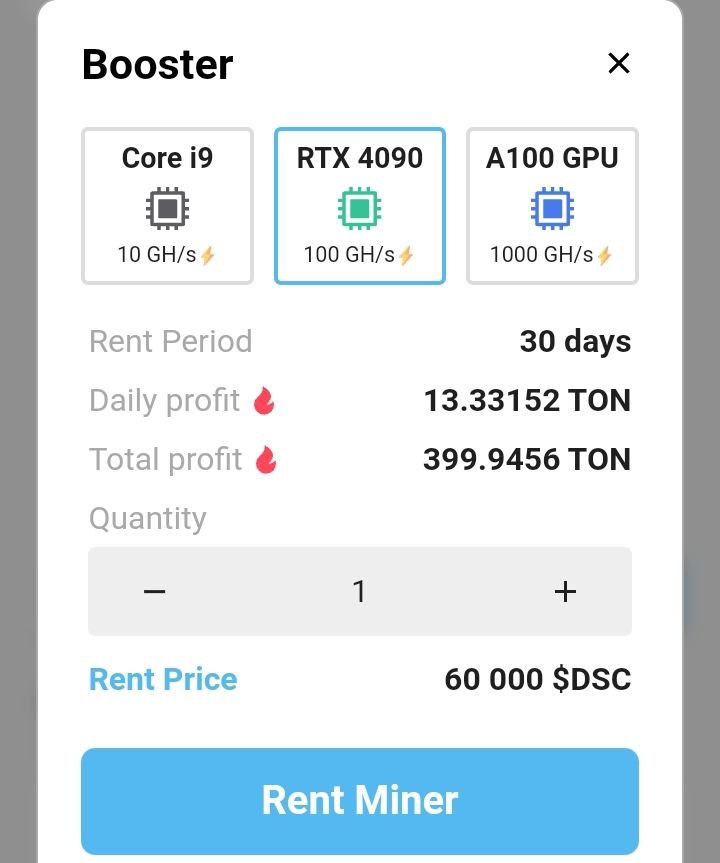Click the lightning bolt next to 100 GH/s
The width and height of the screenshot is (720, 863).
[406, 255]
